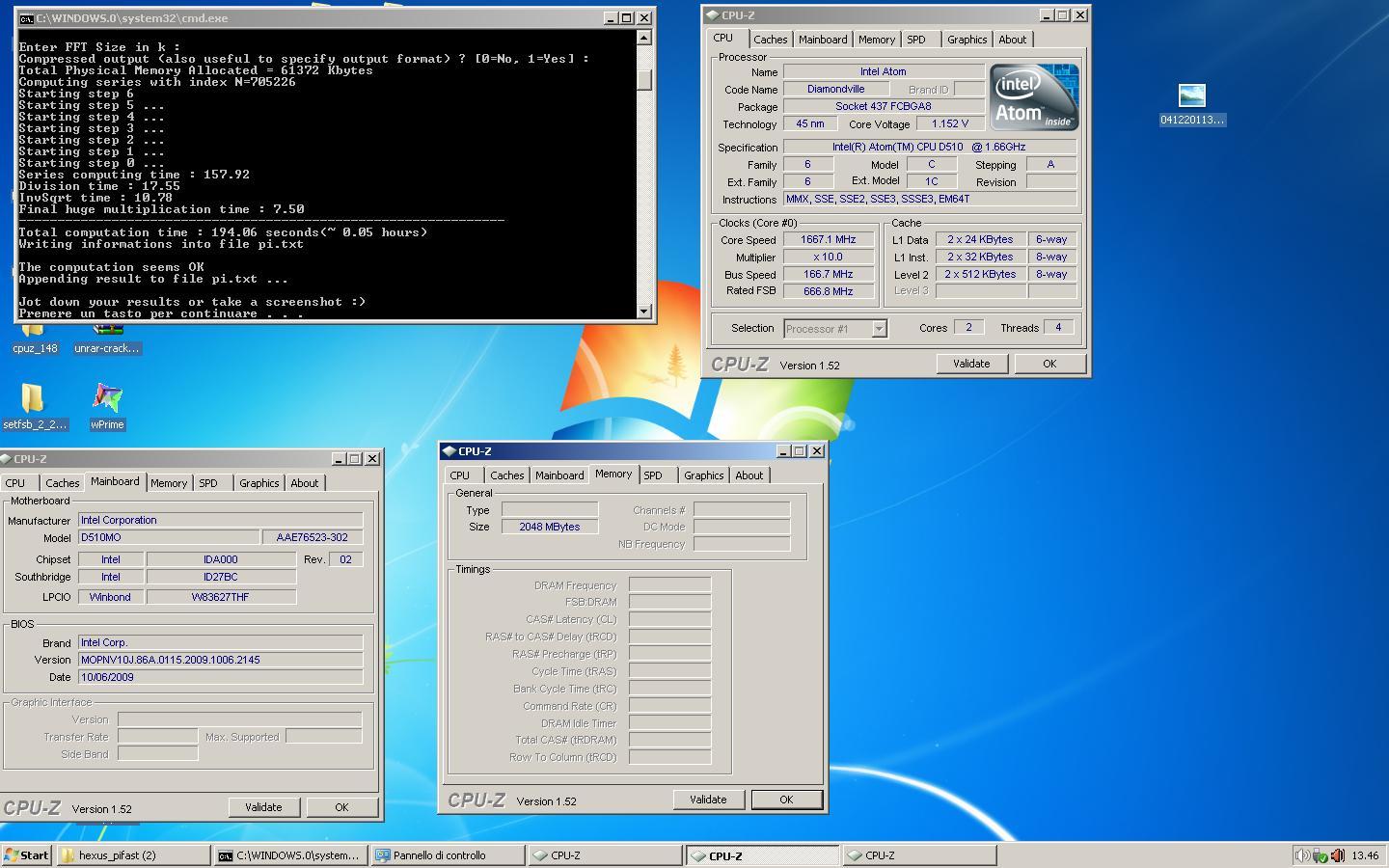Click the BIOS Date 10/06/2009
The width and height of the screenshot is (1389, 868).
coord(220,677)
